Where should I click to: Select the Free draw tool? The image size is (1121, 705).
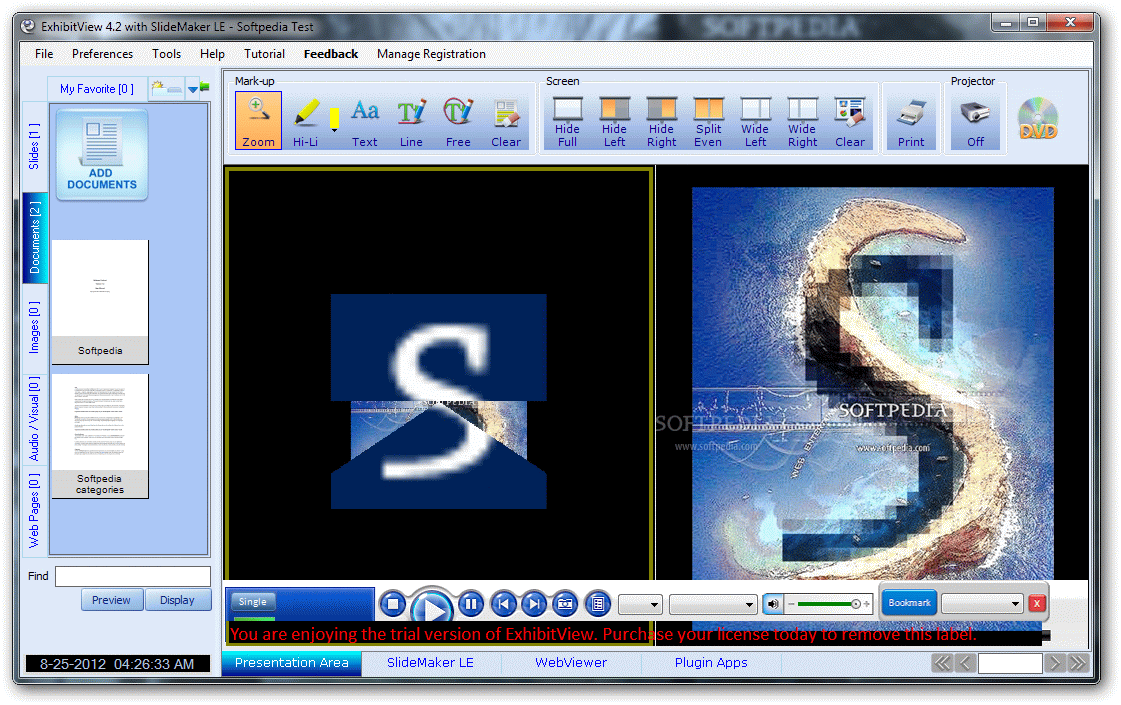click(458, 121)
